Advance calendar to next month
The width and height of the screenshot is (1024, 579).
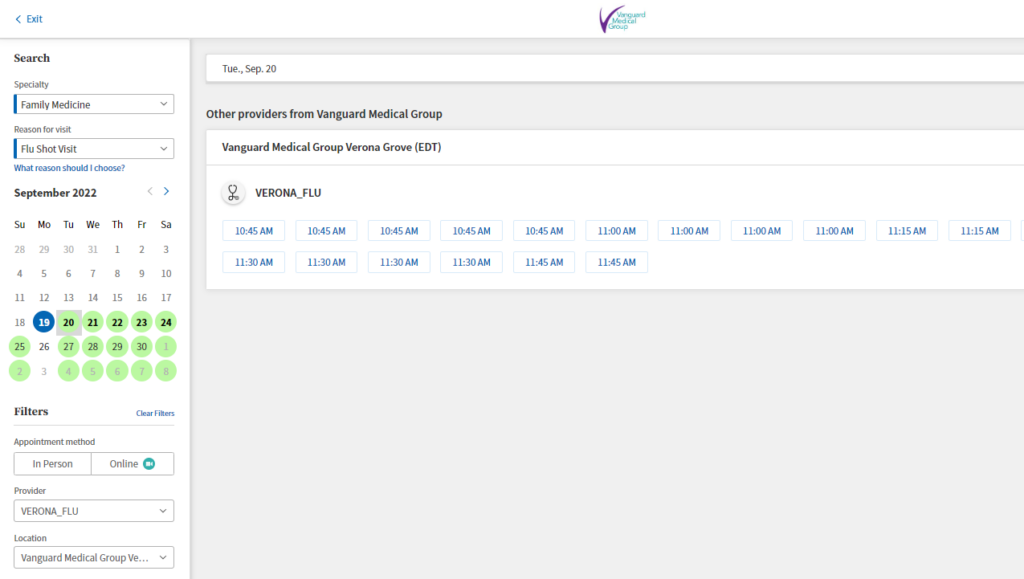[166, 191]
